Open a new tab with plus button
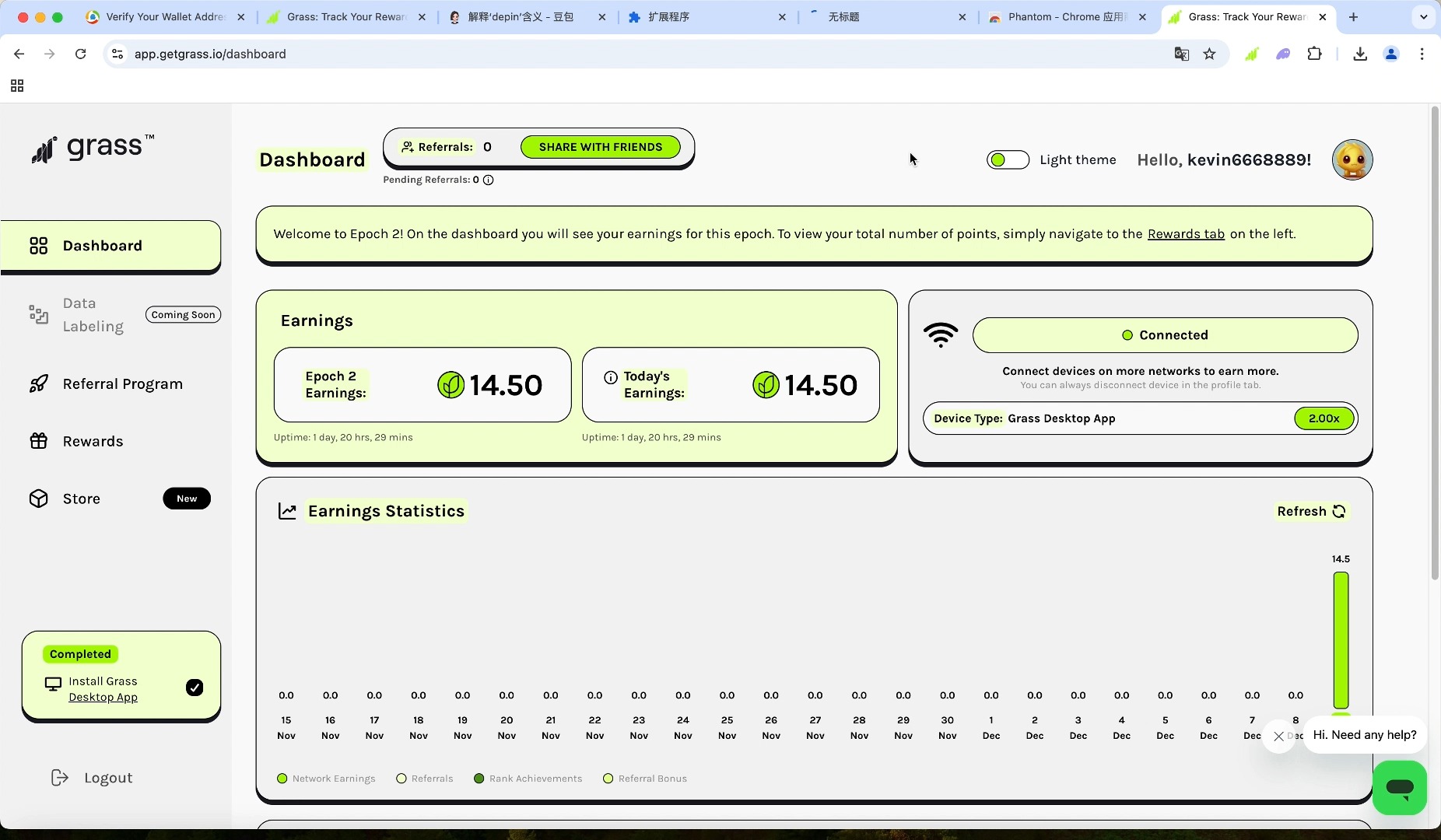 pos(1353,16)
